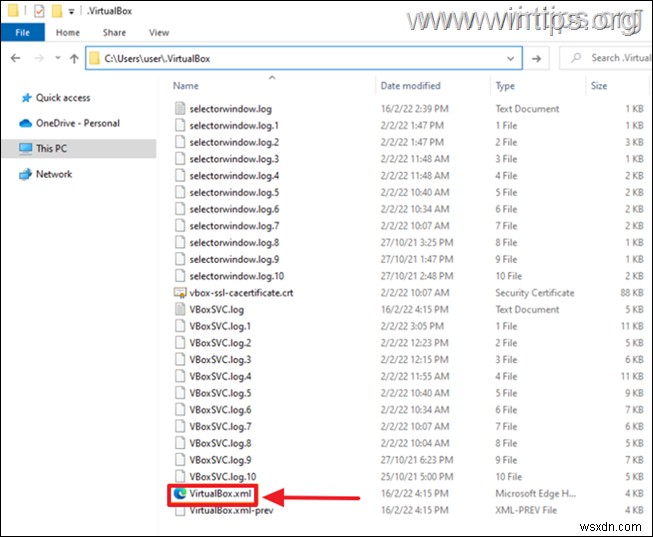This screenshot has height=537, width=653.
Task: Click the selectorwindow.log.5 file icon
Action: [x=180, y=192]
